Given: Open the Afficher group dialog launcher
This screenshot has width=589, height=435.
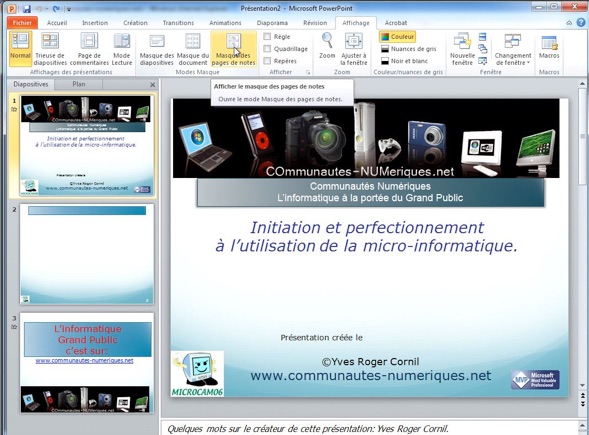Looking at the screenshot, I should [308, 72].
